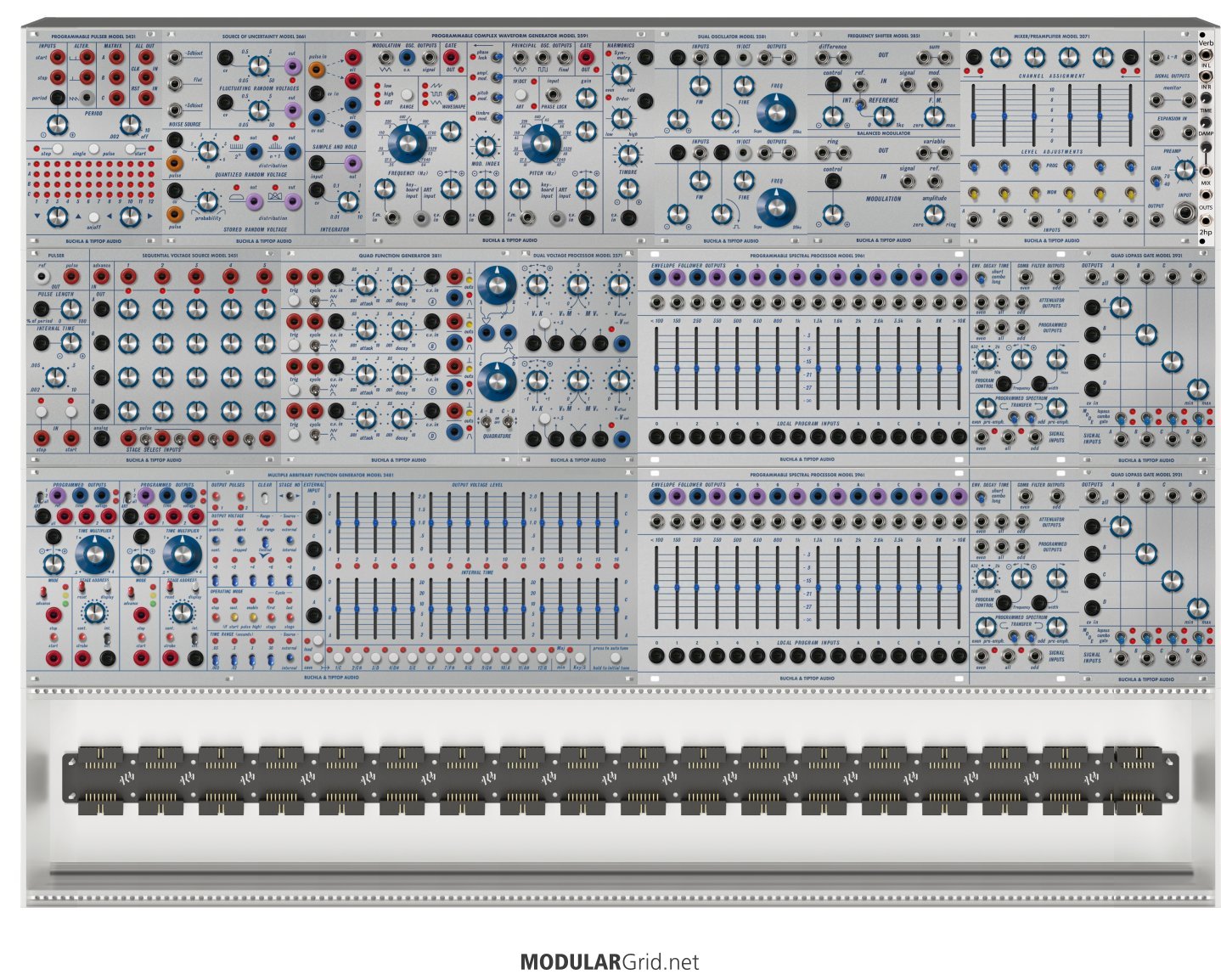Push the 1V/OCT ART button on Complex Waveform Generator
The height and width of the screenshot is (980, 1221).
coord(520,95)
